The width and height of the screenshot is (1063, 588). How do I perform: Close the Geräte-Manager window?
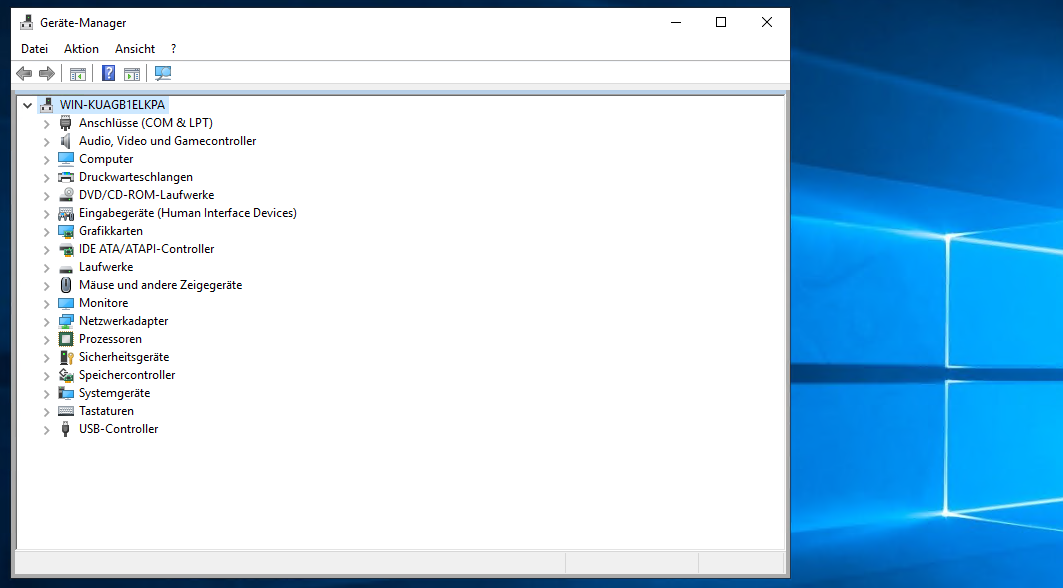(x=767, y=22)
